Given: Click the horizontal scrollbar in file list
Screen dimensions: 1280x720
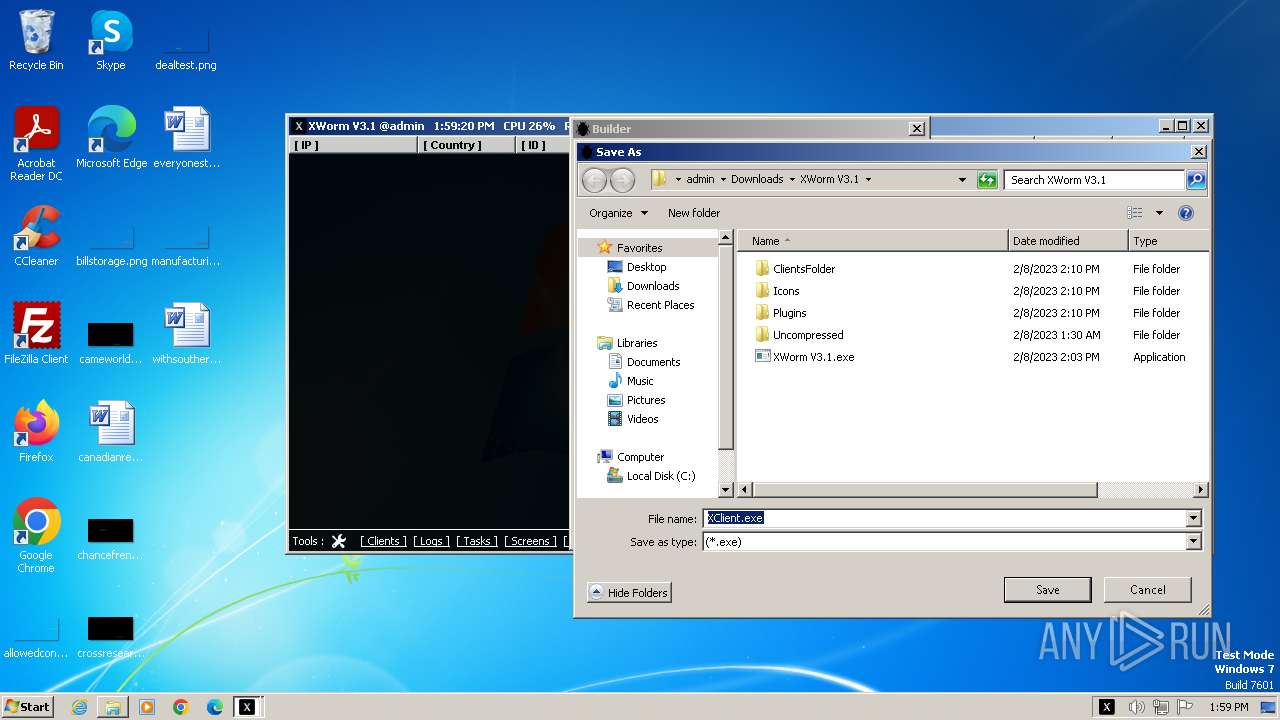Looking at the screenshot, I should pyautogui.click(x=924, y=490).
